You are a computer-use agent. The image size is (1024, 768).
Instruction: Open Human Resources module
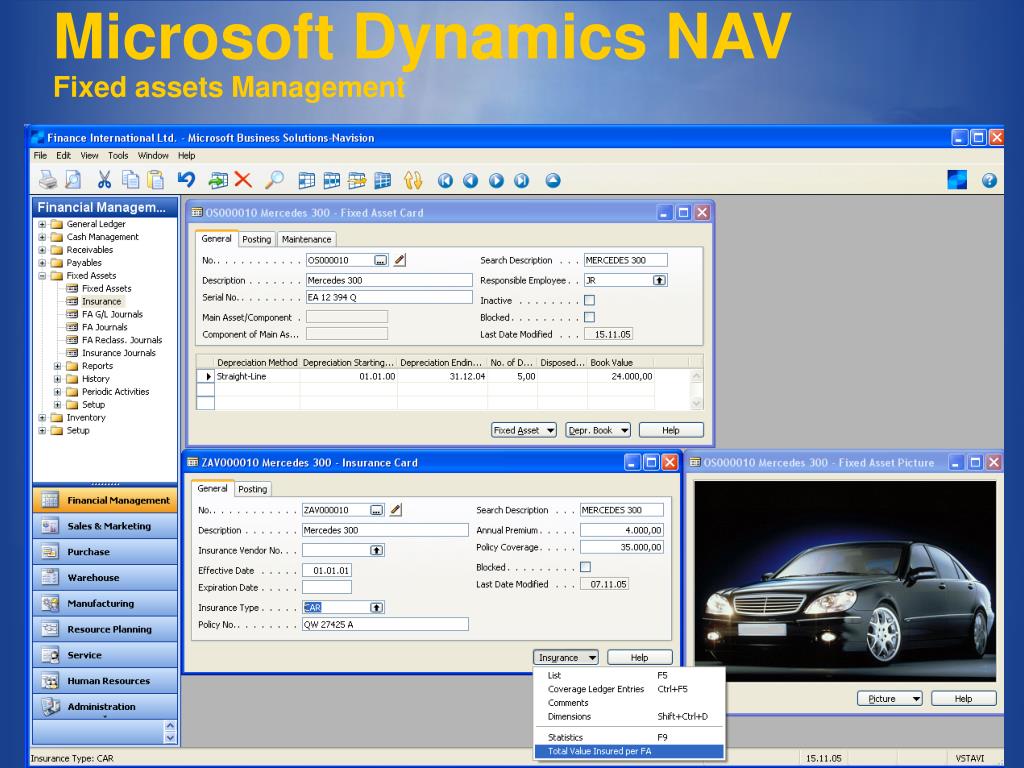[105, 680]
